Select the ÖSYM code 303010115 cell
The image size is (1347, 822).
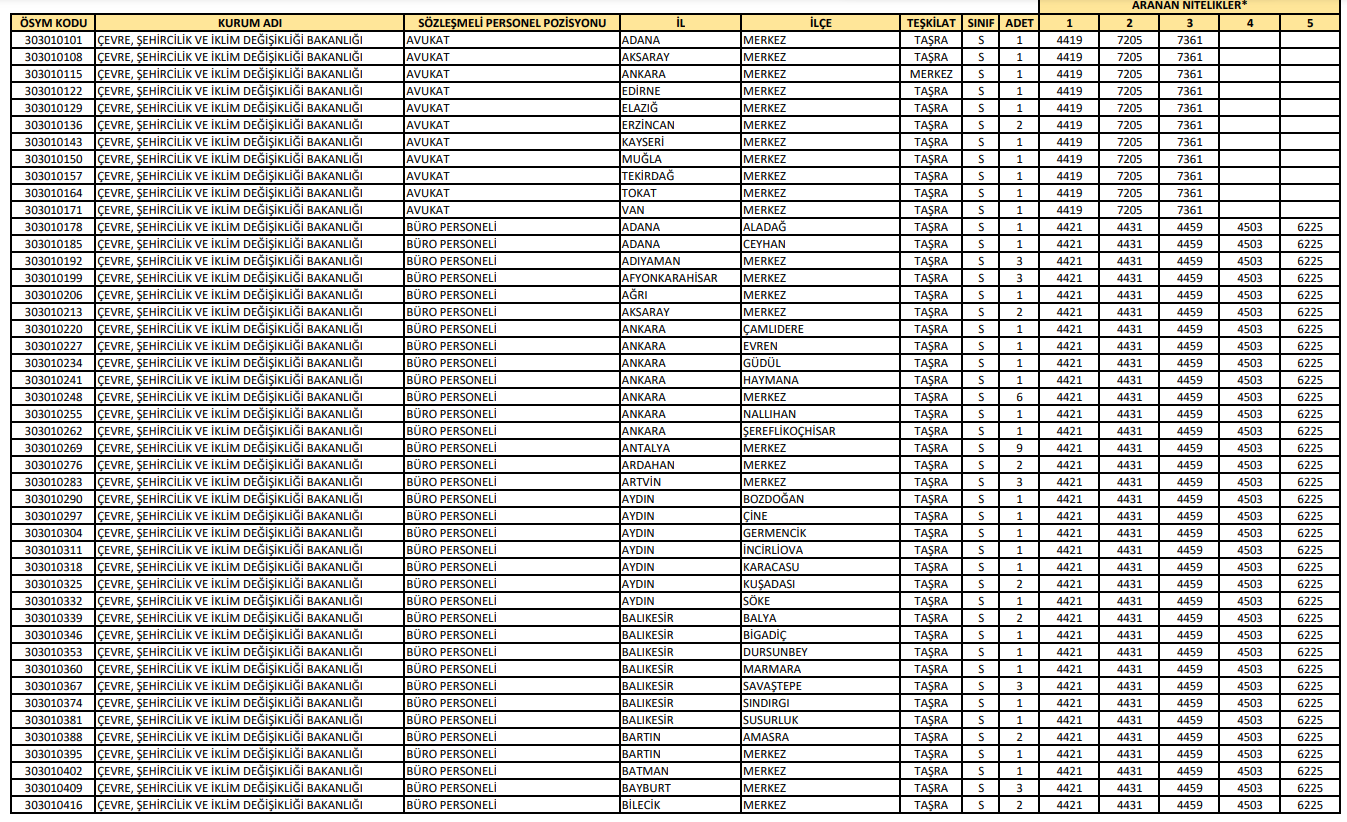(x=53, y=74)
